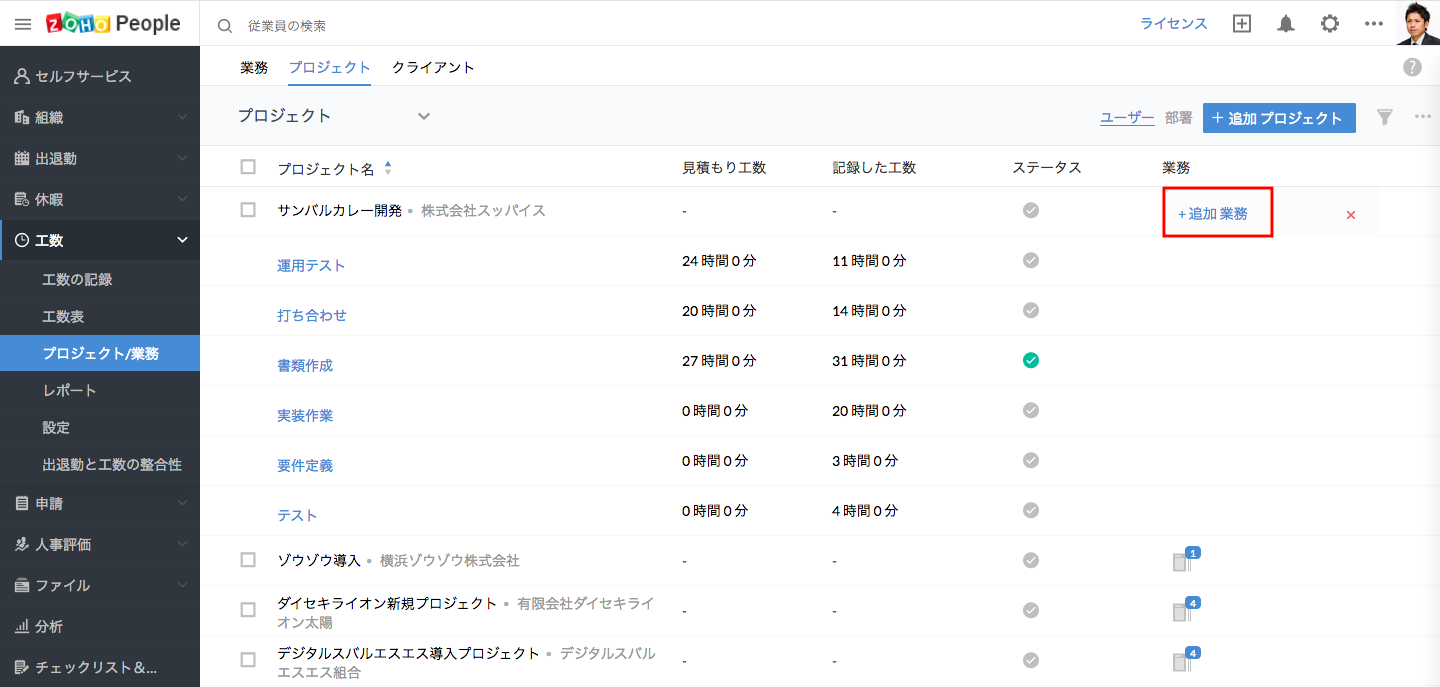The image size is (1440, 687).
Task: Switch to the 業務 tab
Action: [x=254, y=68]
